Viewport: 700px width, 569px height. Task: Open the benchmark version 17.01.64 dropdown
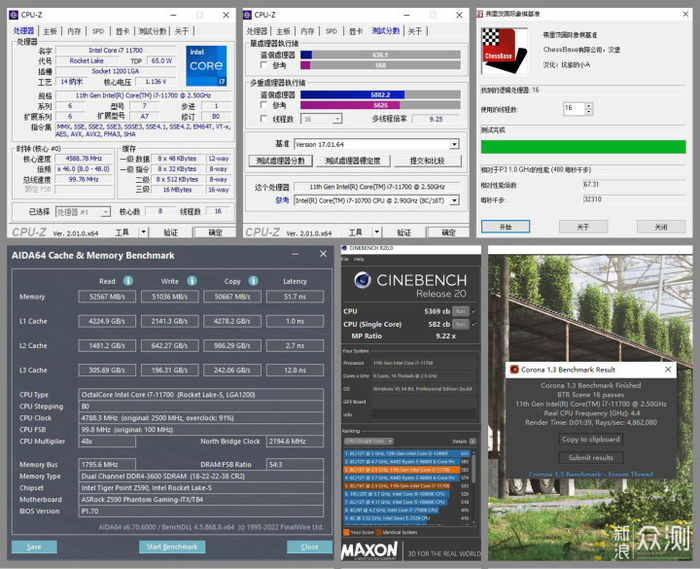pos(454,144)
